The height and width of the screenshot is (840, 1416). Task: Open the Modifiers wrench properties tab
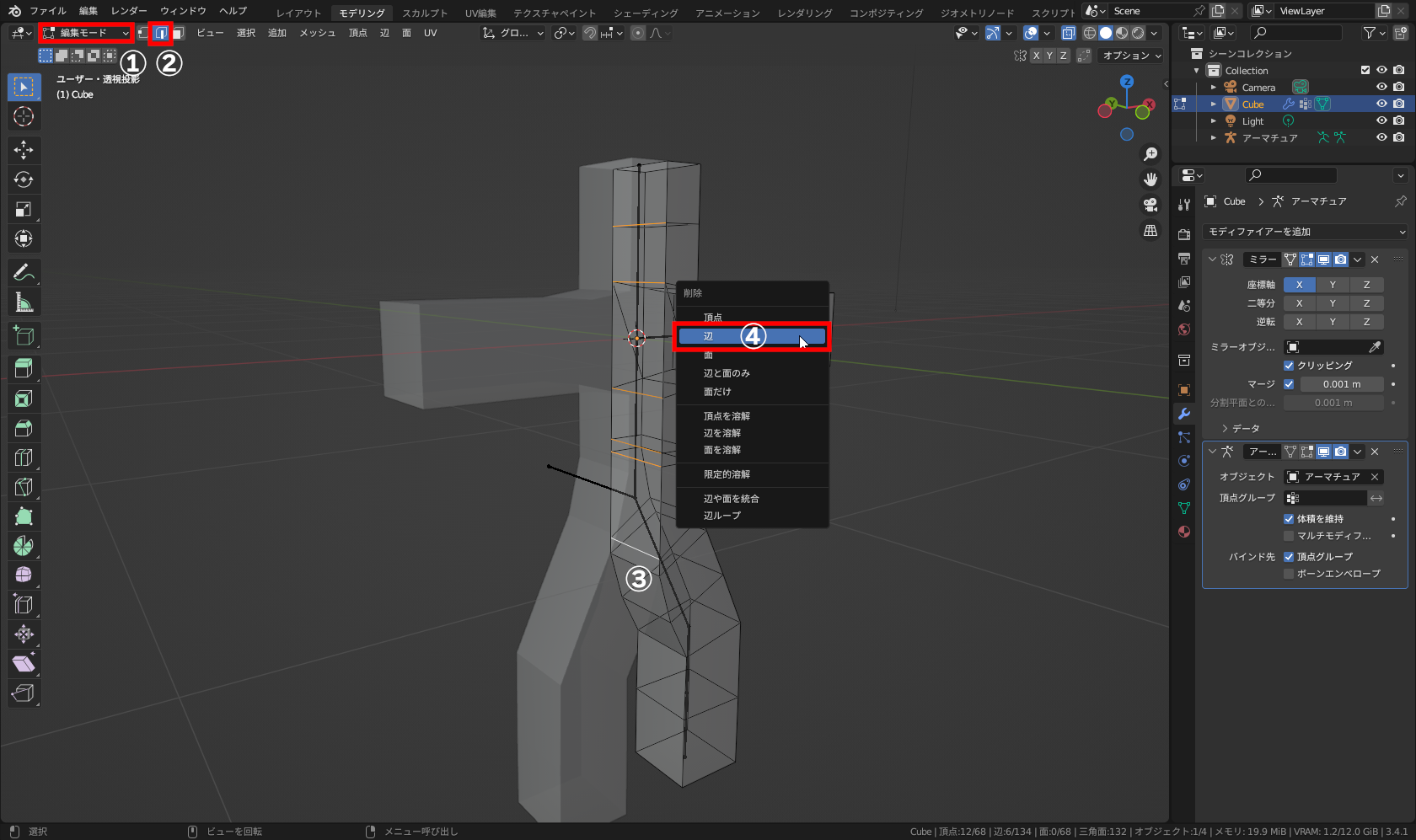pyautogui.click(x=1184, y=414)
